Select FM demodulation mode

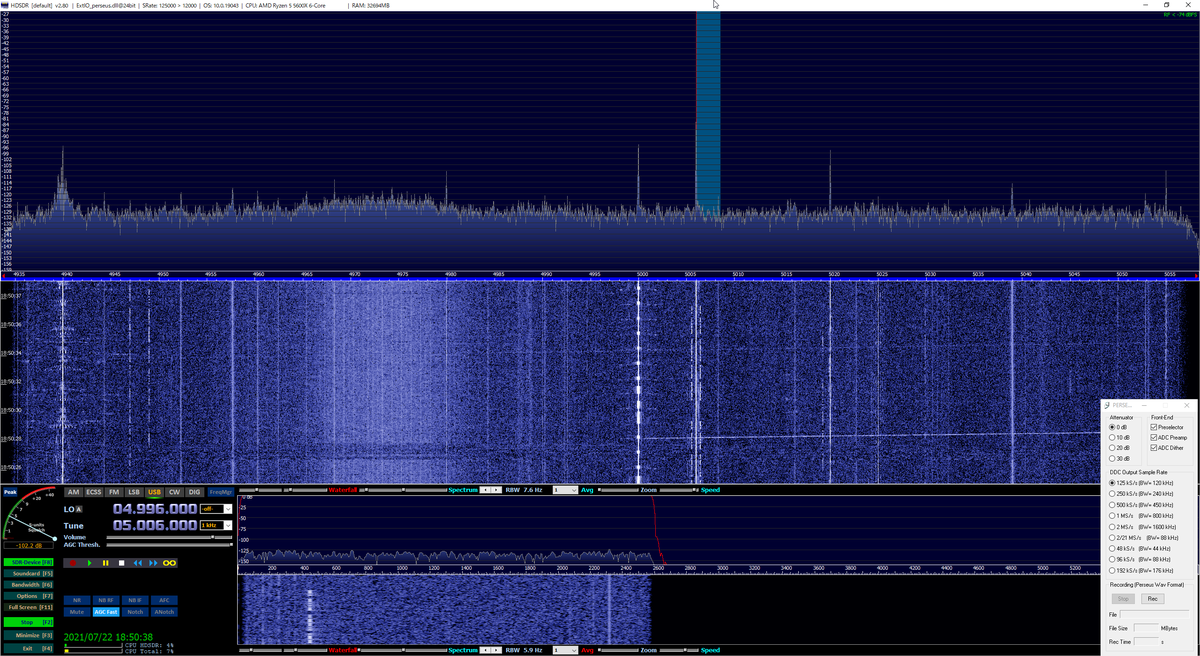[x=114, y=492]
